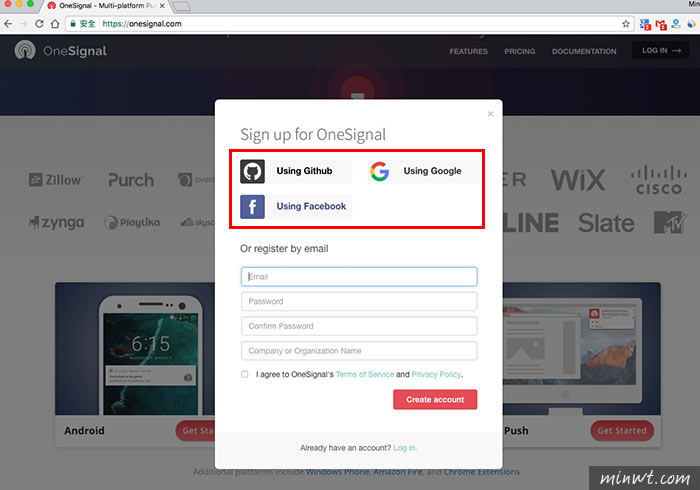Click the Purch logo
700x490 pixels.
pos(131,180)
